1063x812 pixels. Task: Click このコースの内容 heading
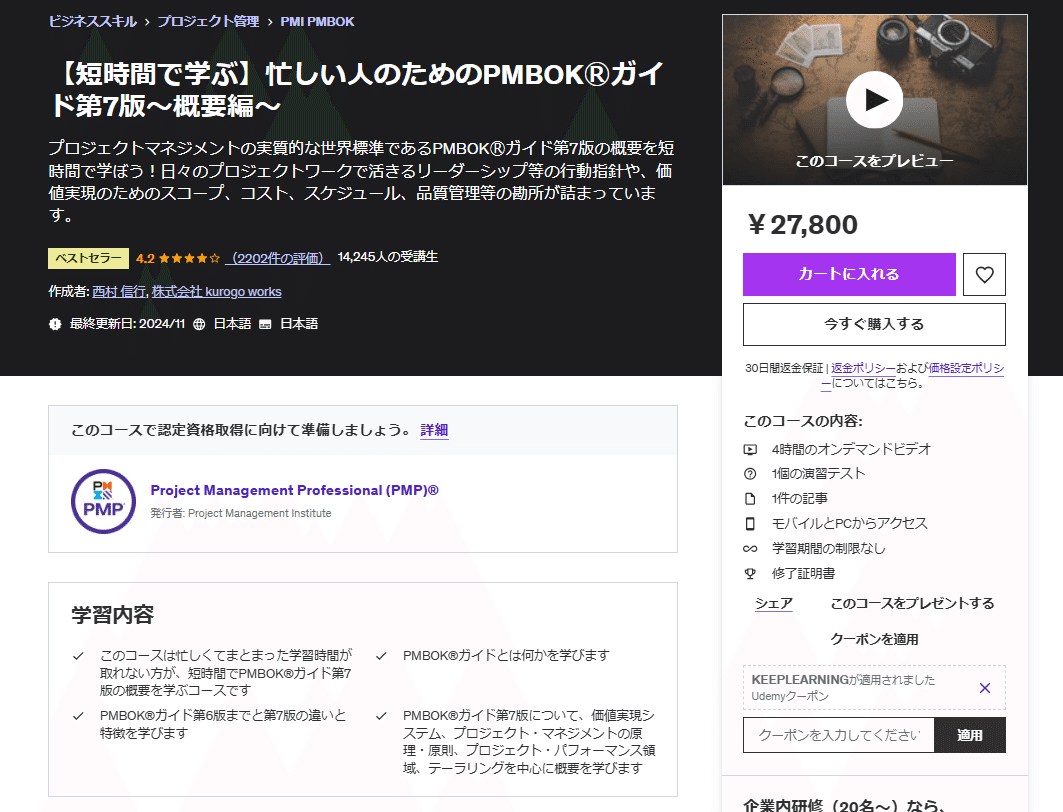pos(803,421)
